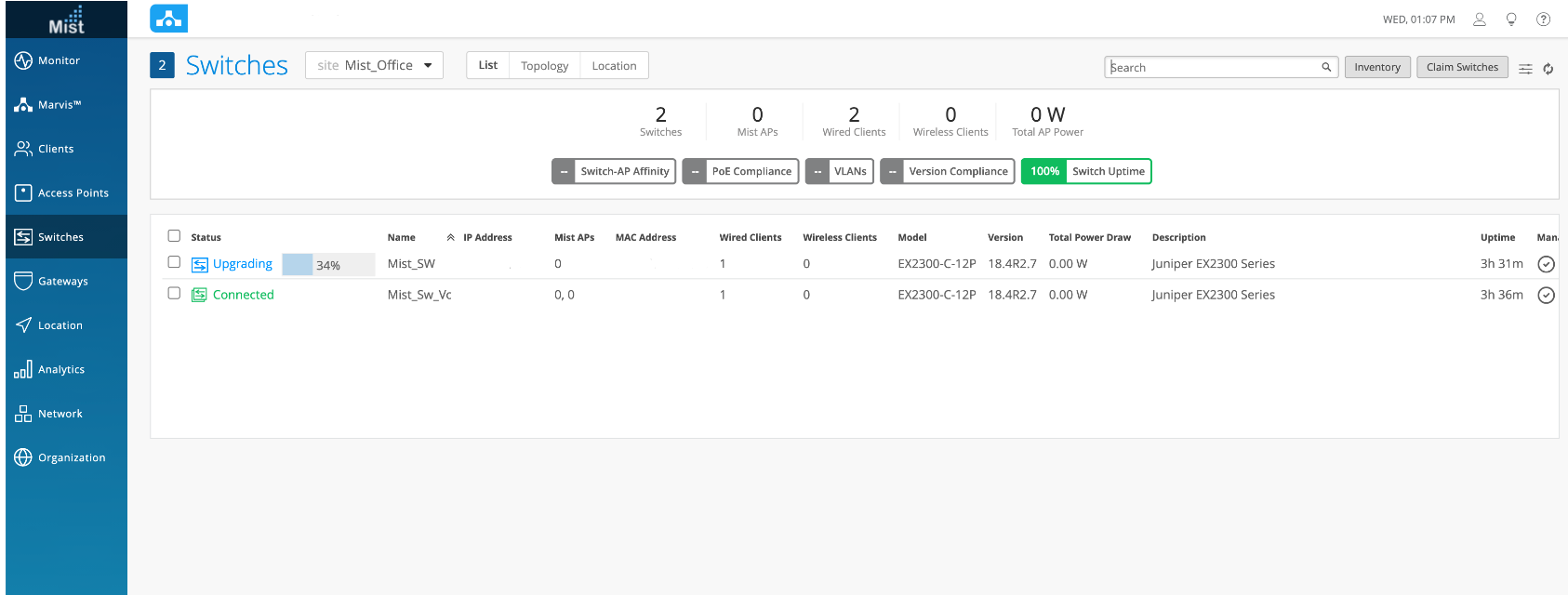The height and width of the screenshot is (595, 1568).
Task: Open Analytics in the sidebar
Action: [x=66, y=369]
